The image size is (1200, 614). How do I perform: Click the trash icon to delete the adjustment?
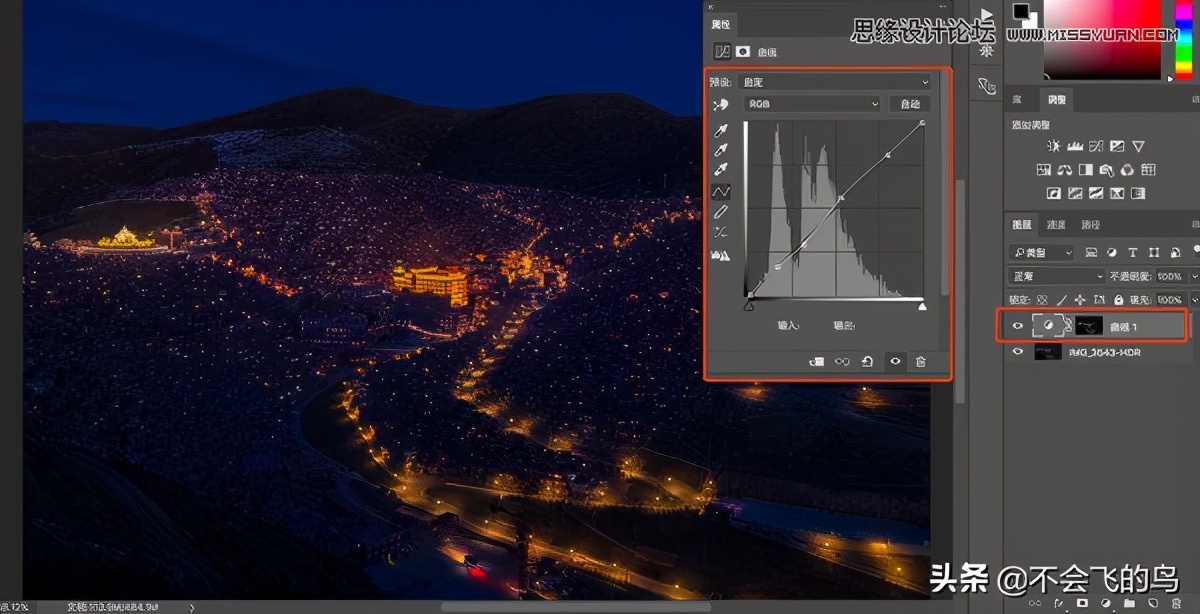(921, 360)
